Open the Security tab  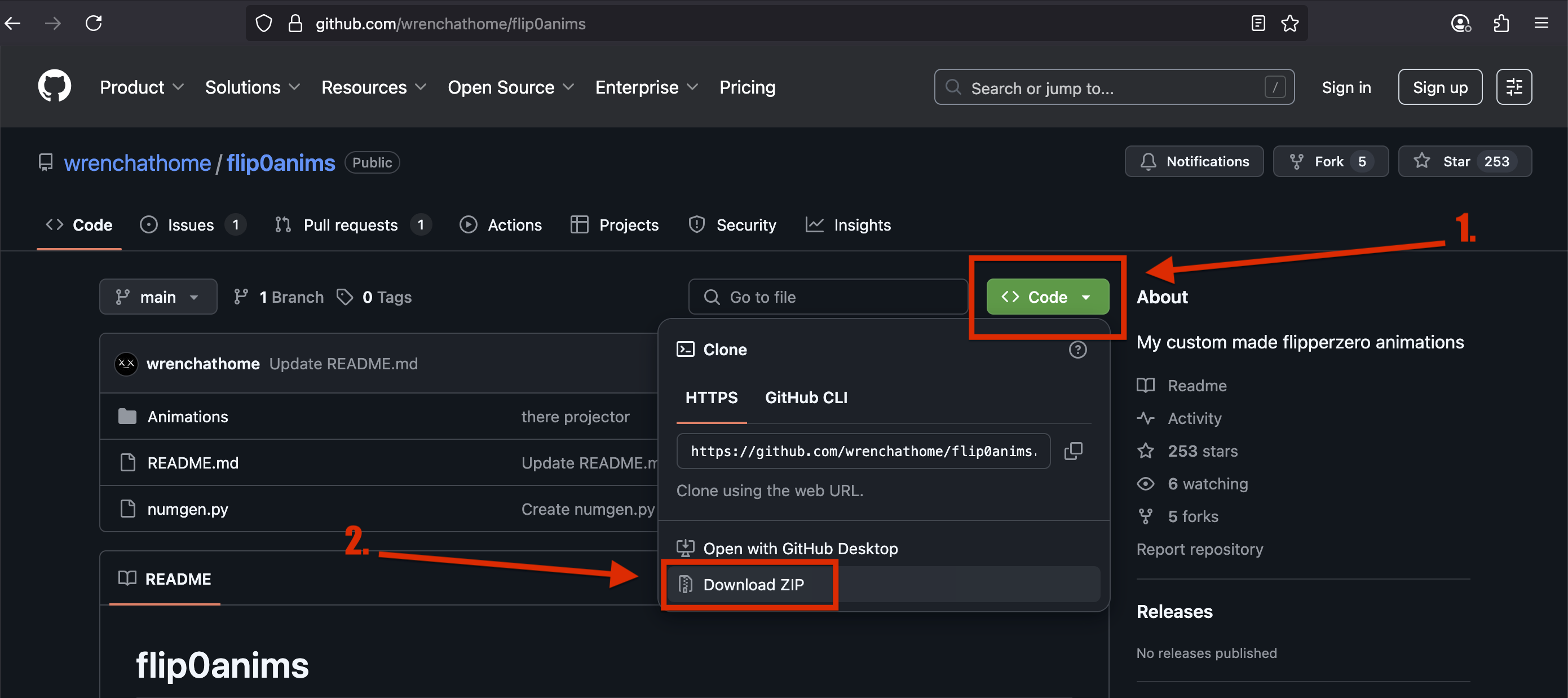tap(732, 225)
